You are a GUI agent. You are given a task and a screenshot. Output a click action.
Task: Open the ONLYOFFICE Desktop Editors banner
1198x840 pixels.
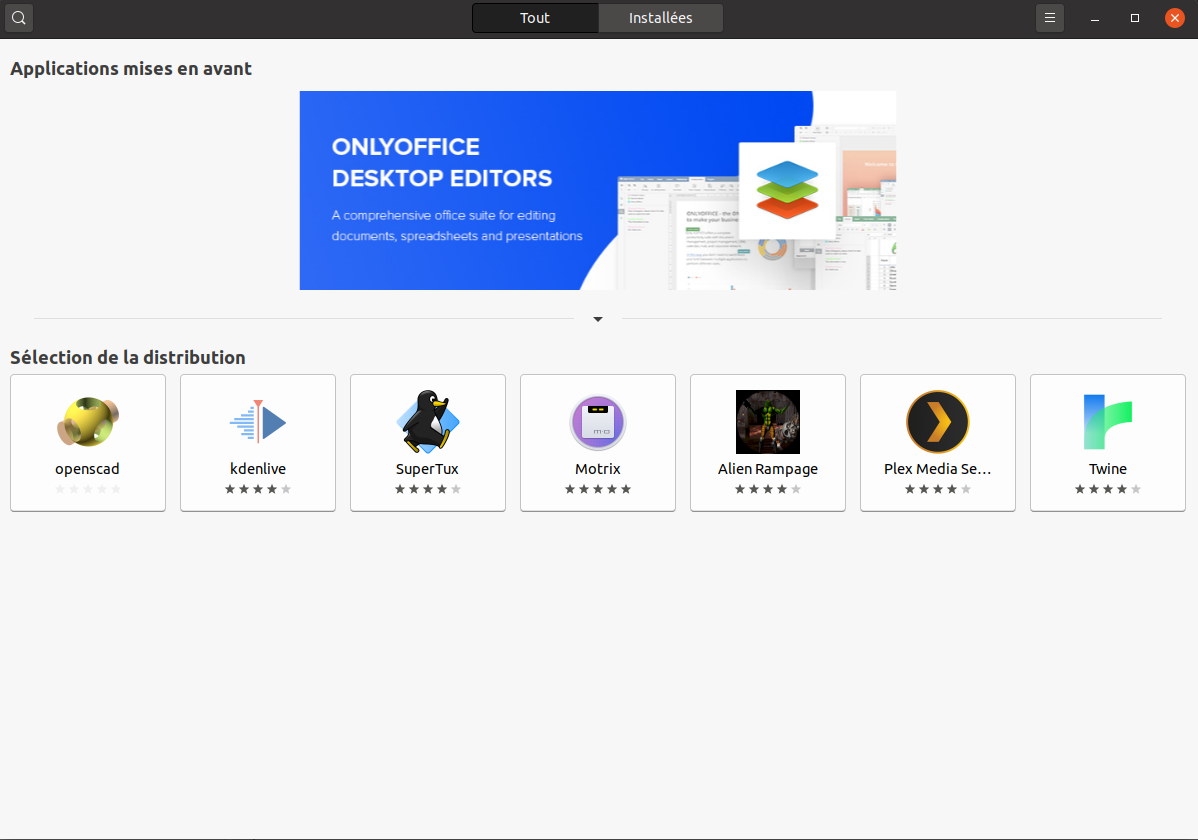point(597,190)
